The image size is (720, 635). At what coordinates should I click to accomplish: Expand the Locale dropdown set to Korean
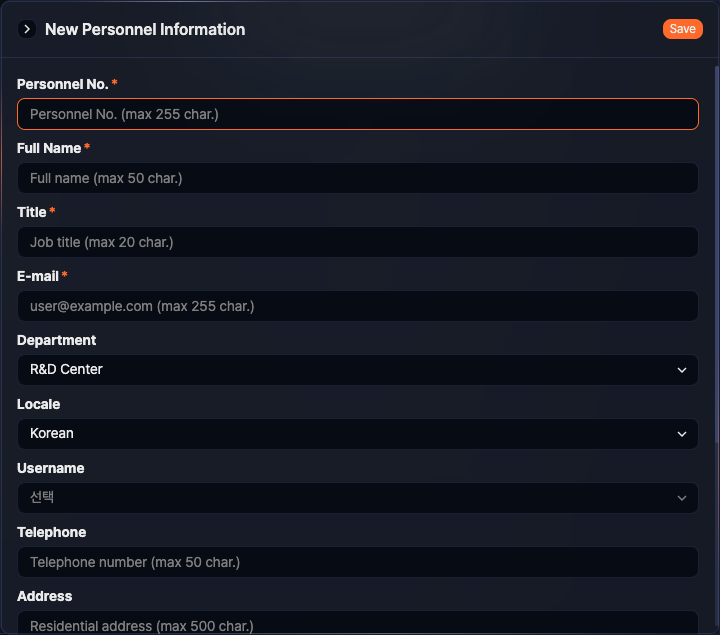click(x=357, y=434)
